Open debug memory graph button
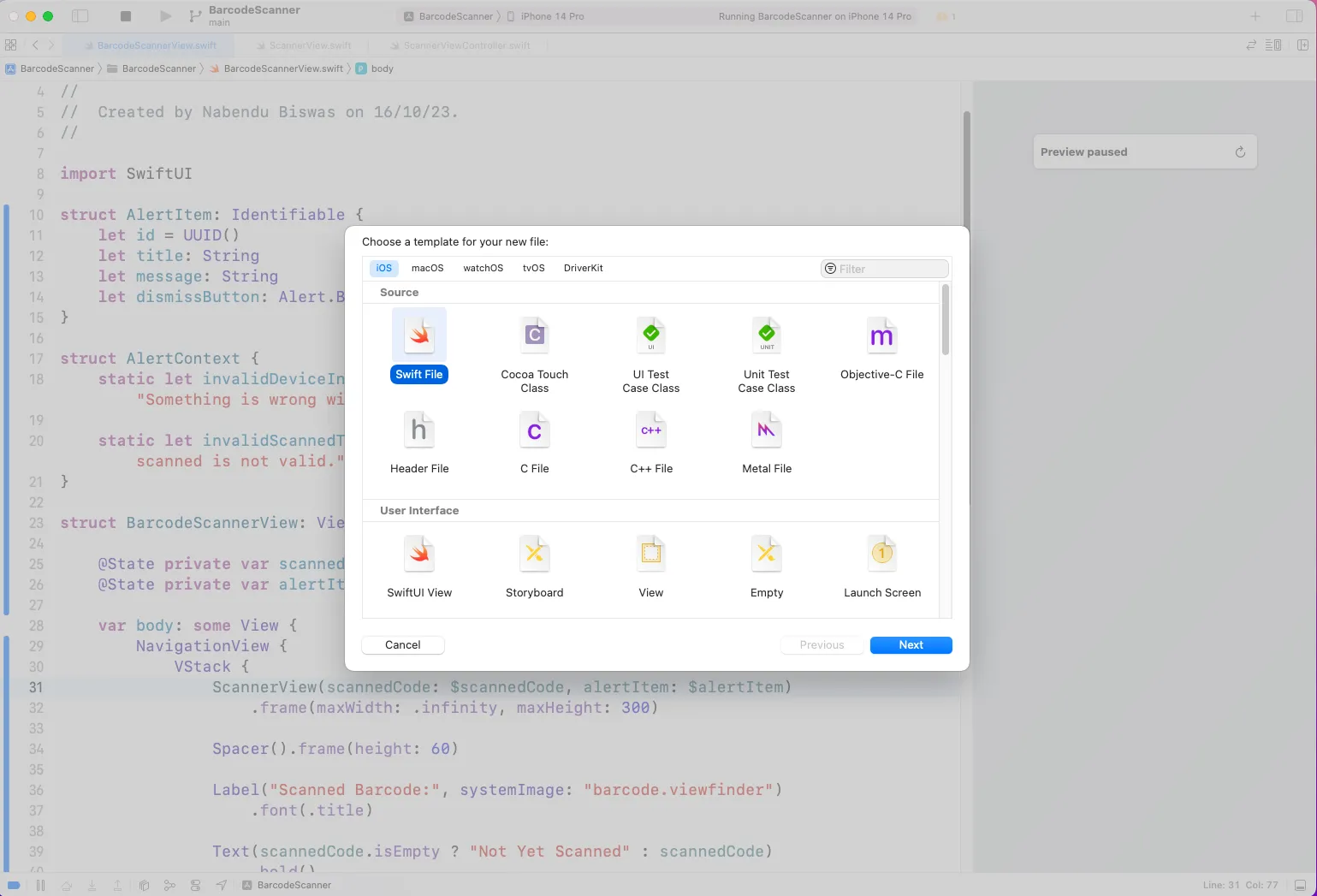 click(x=169, y=885)
